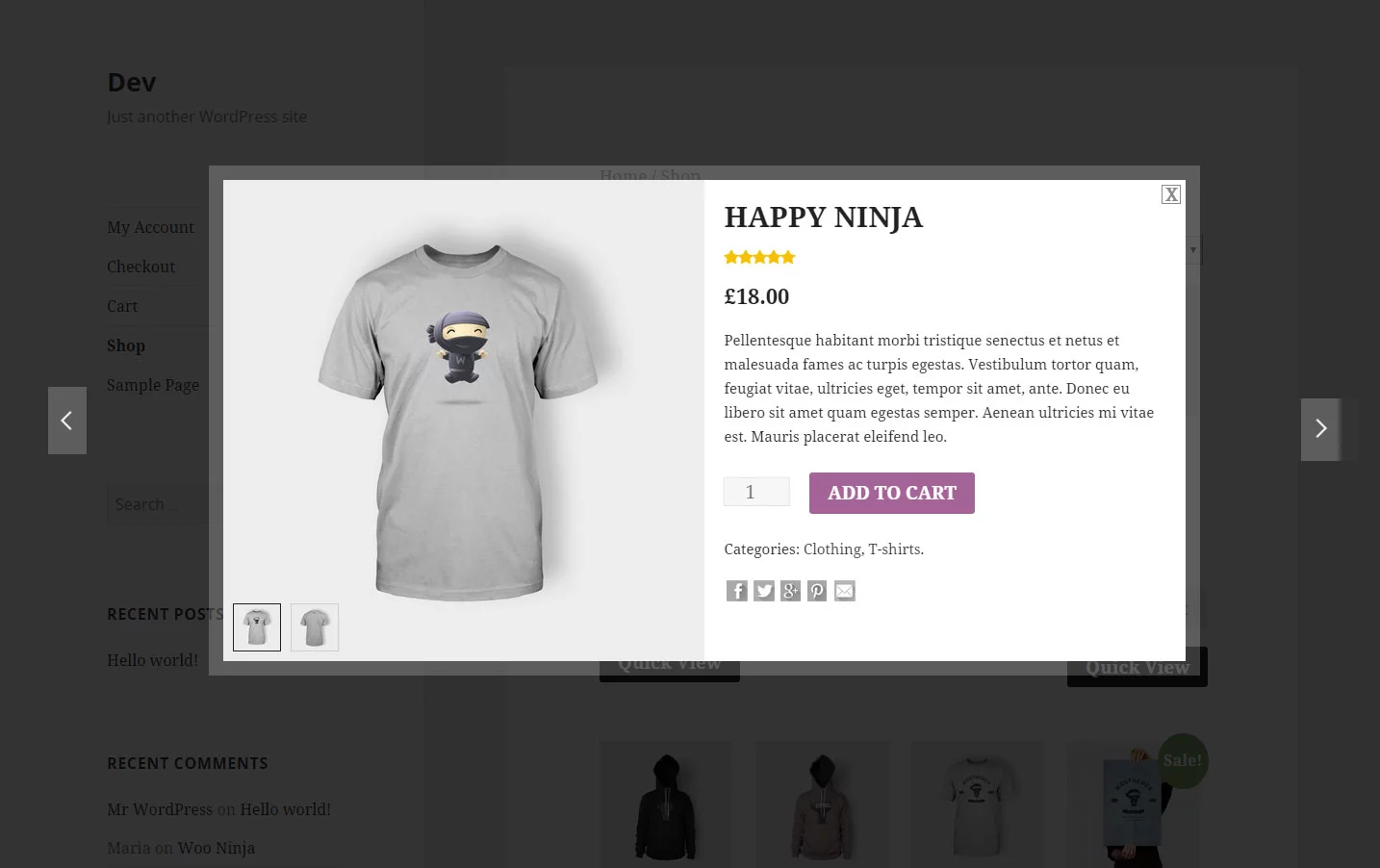Advance to the next product with the arrow
Viewport: 1380px width, 868px height.
click(x=1320, y=429)
